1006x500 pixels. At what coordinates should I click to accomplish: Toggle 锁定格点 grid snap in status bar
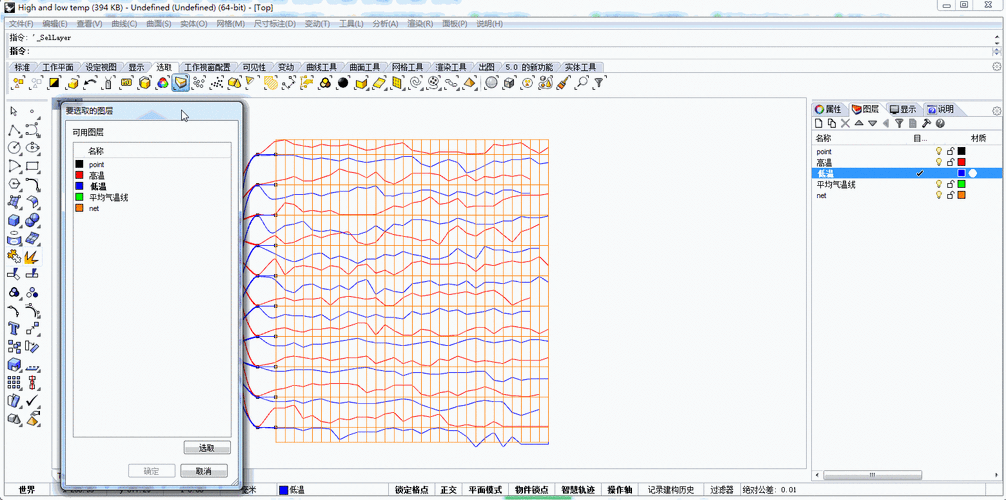point(411,490)
